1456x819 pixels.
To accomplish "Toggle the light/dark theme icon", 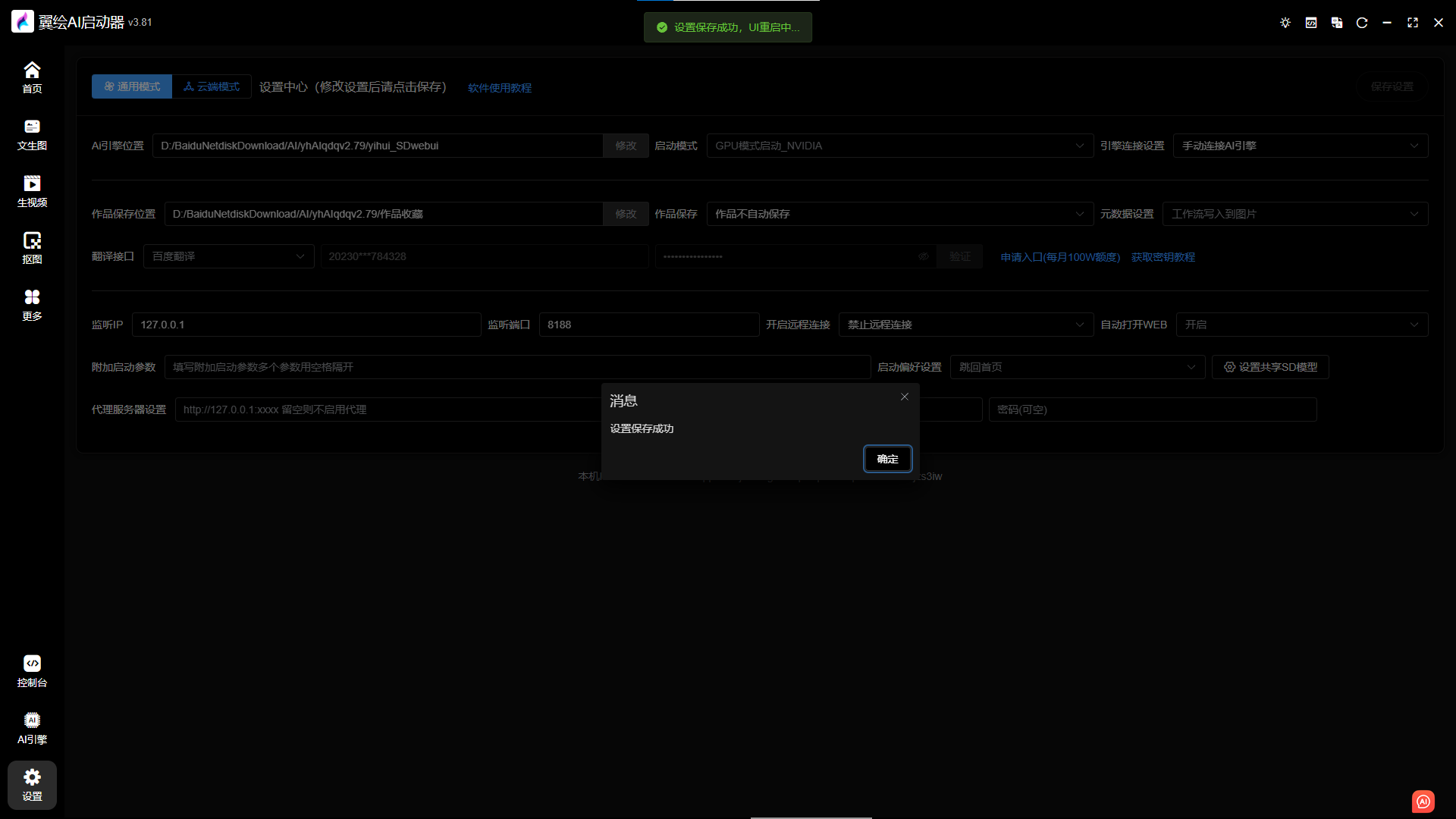I will click(1285, 23).
